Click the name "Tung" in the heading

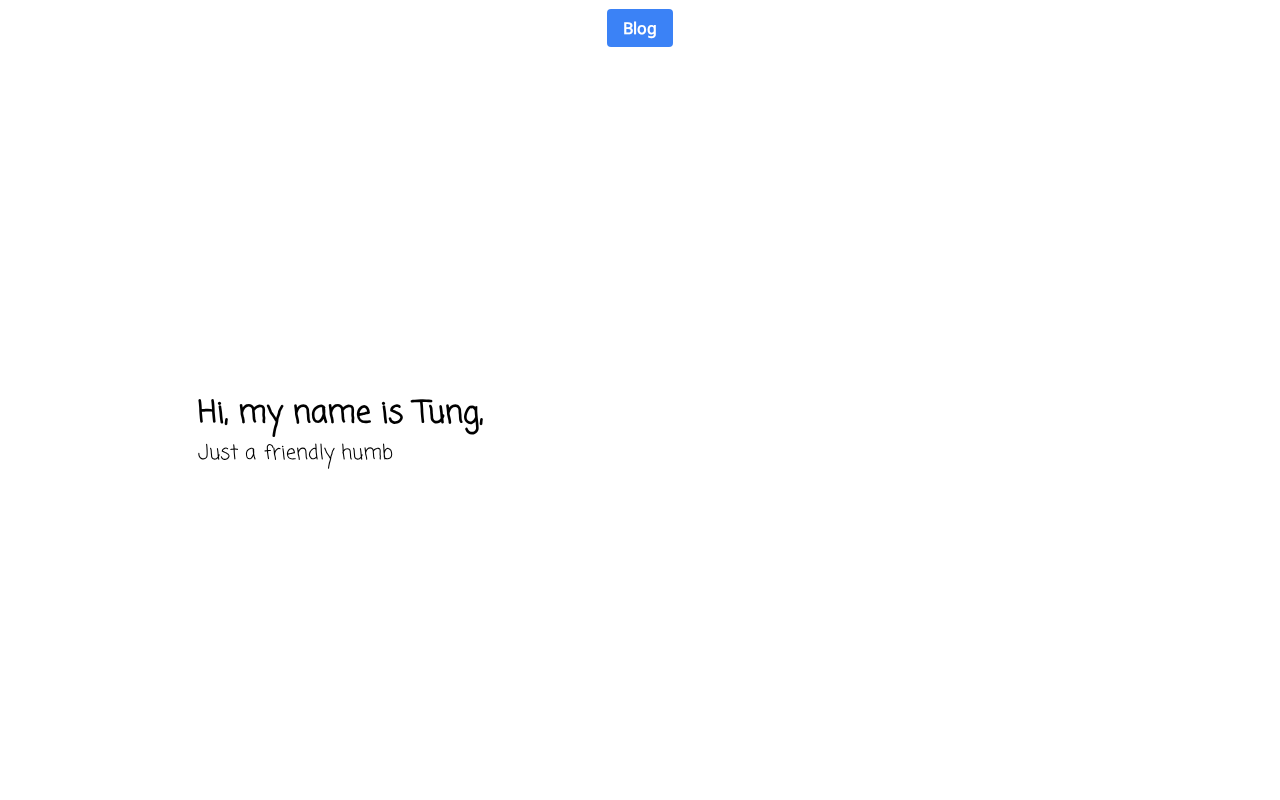[445, 413]
